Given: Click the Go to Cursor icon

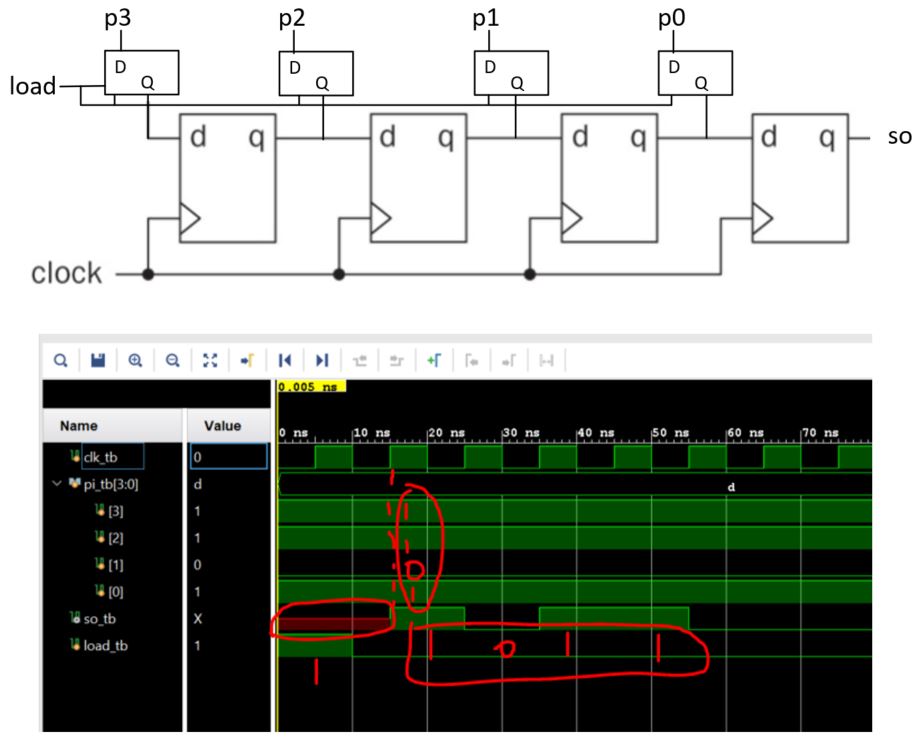Looking at the screenshot, I should (247, 359).
